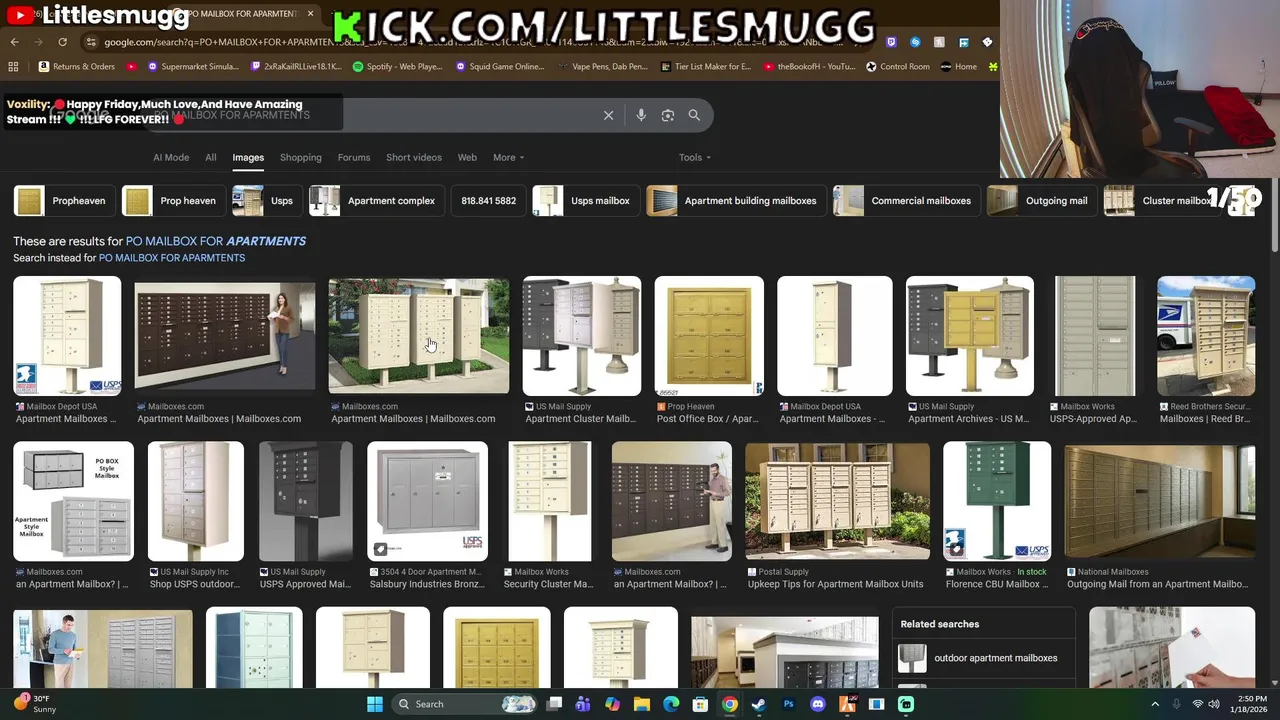Open Steam from the taskbar

click(759, 704)
